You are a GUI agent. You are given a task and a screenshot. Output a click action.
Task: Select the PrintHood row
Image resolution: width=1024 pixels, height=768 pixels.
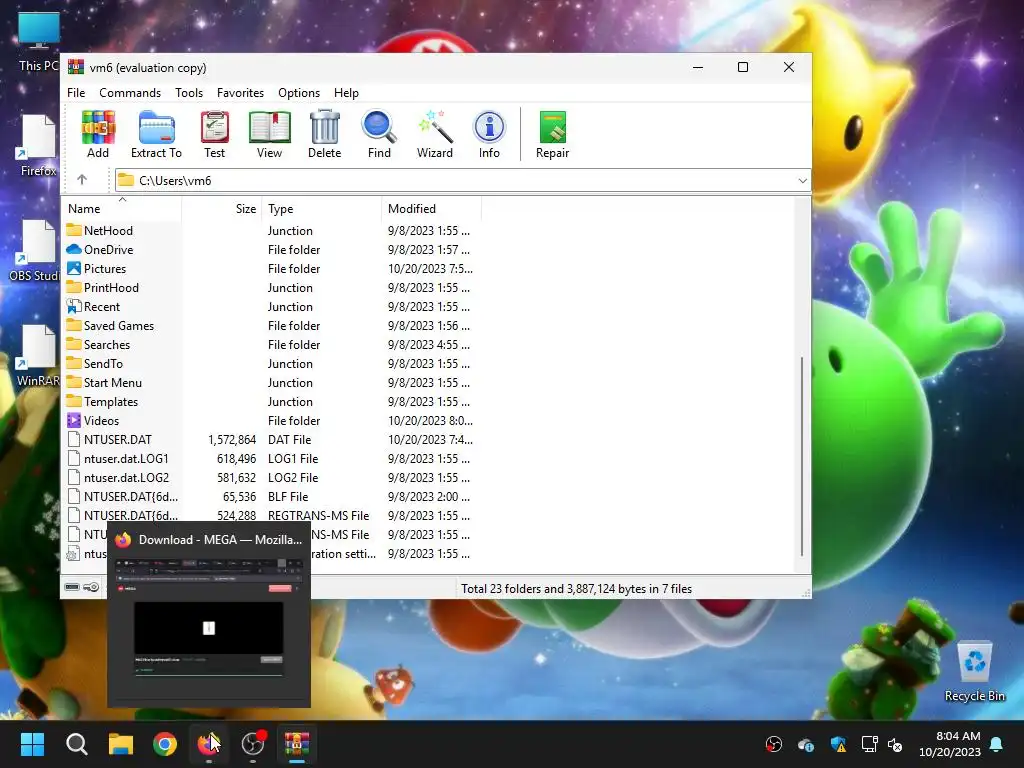(x=269, y=287)
